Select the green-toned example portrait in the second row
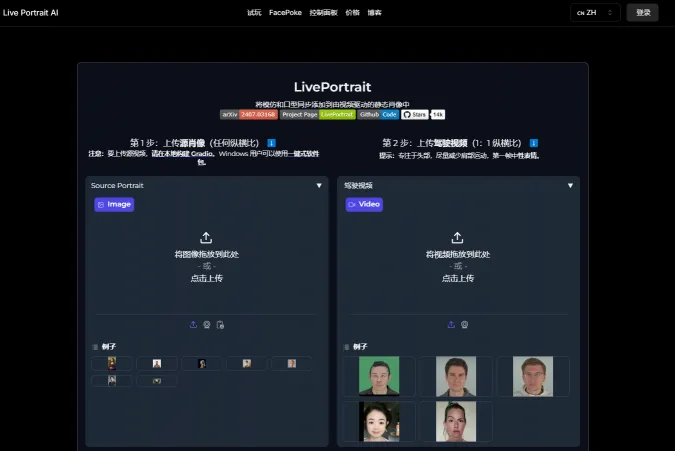Image resolution: width=675 pixels, height=451 pixels. [157, 381]
